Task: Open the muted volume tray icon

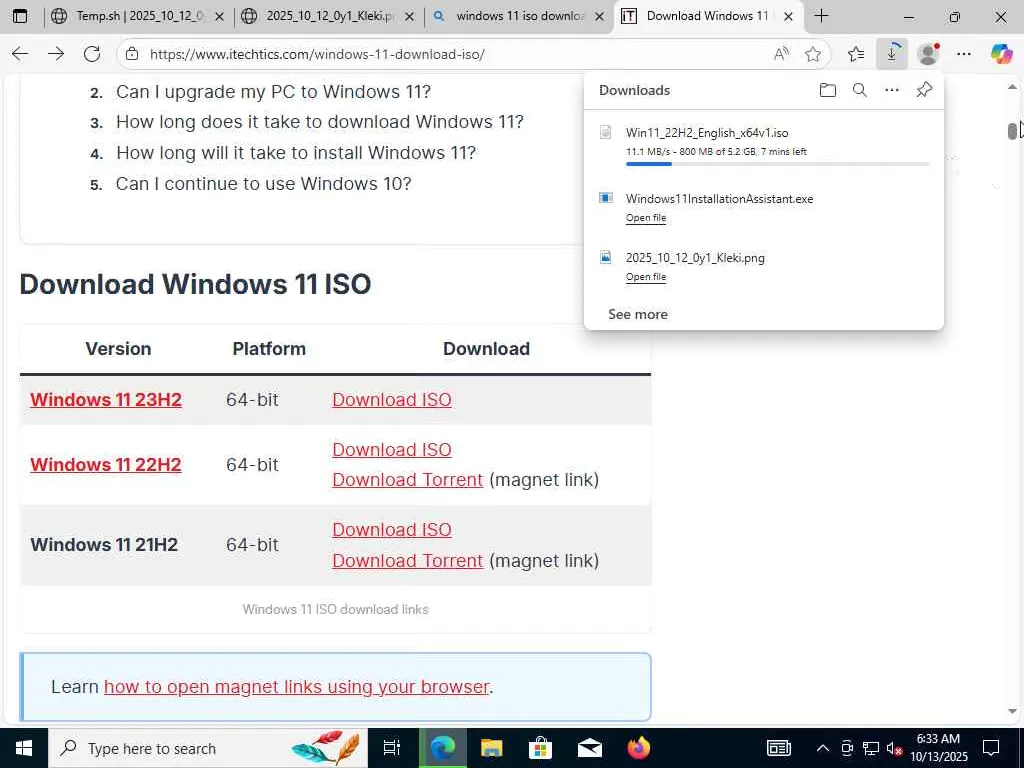Action: tap(893, 748)
